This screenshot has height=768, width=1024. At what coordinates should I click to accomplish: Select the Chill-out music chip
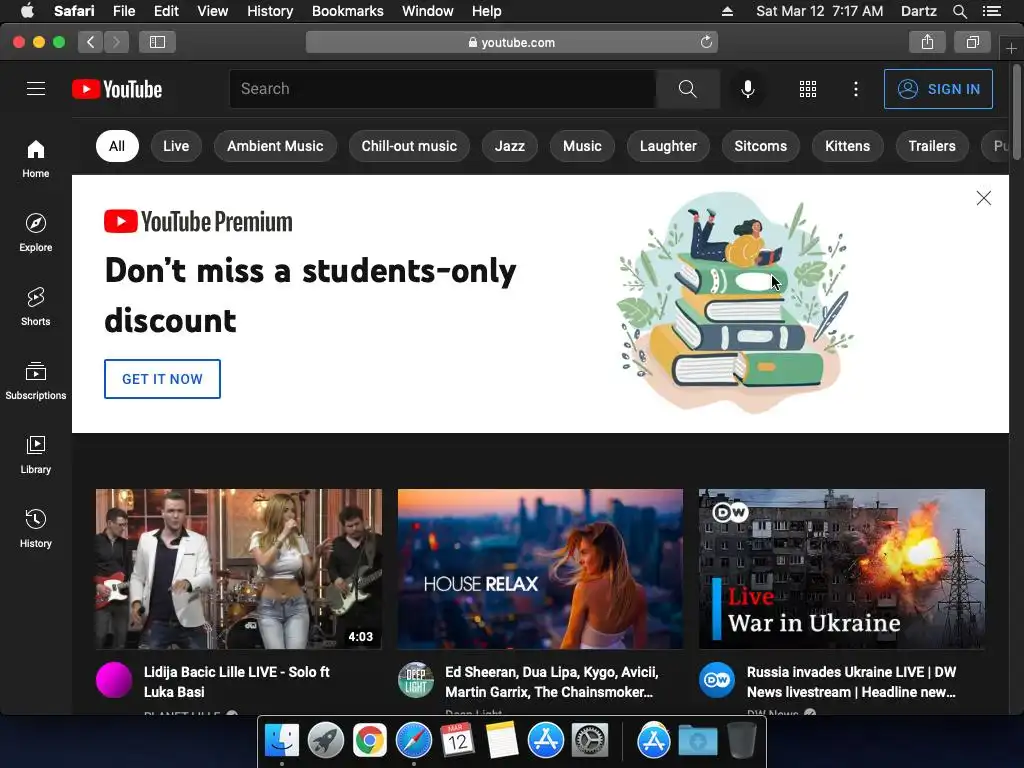(x=409, y=146)
